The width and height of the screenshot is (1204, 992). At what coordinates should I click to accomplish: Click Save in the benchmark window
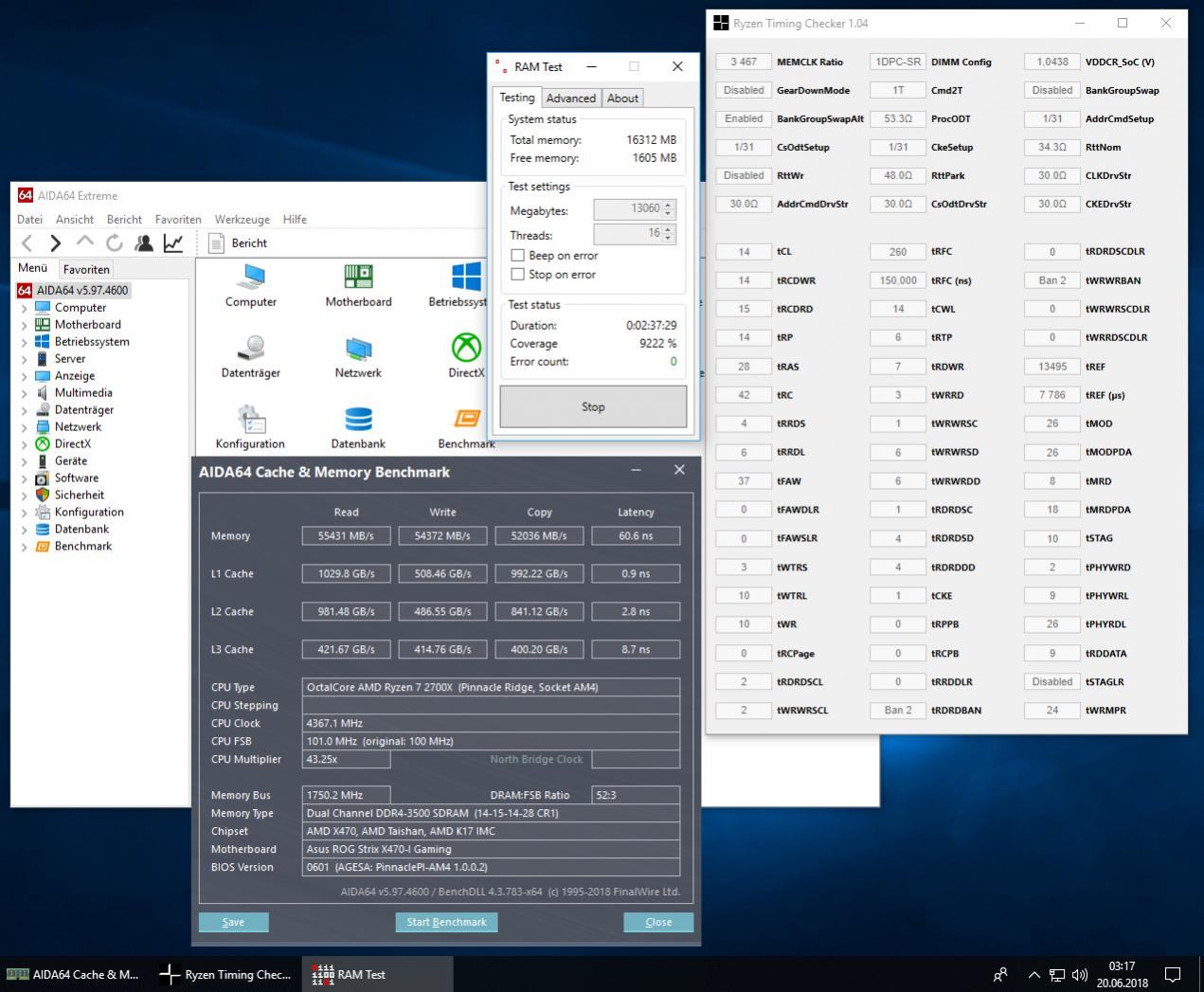pyautogui.click(x=233, y=922)
